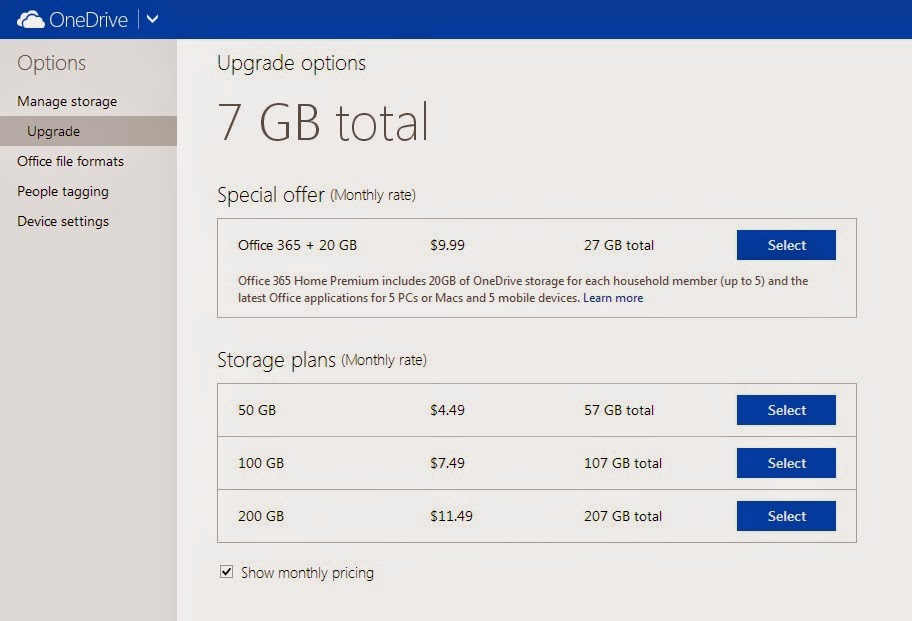
Task: Click Learn more about Office 365 Home Premium
Action: (x=613, y=297)
